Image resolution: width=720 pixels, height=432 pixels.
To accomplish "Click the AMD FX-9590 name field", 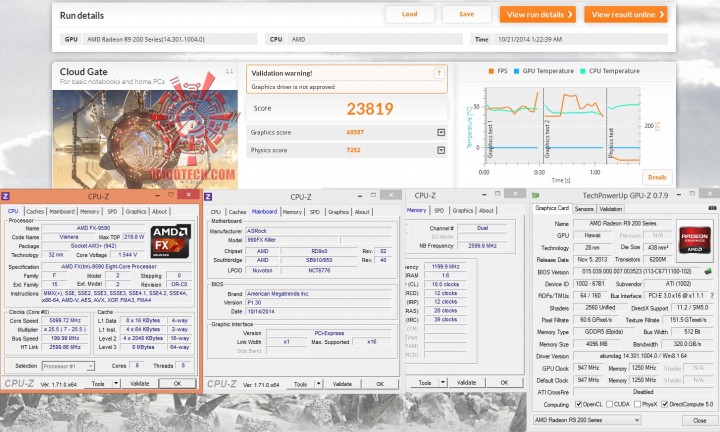I will click(x=93, y=228).
